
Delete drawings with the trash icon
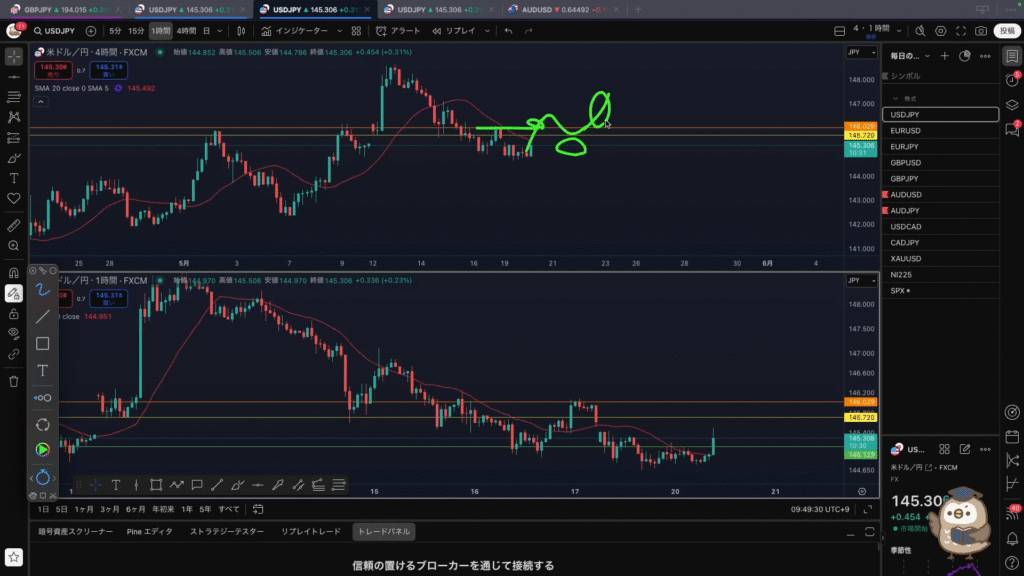pos(14,381)
